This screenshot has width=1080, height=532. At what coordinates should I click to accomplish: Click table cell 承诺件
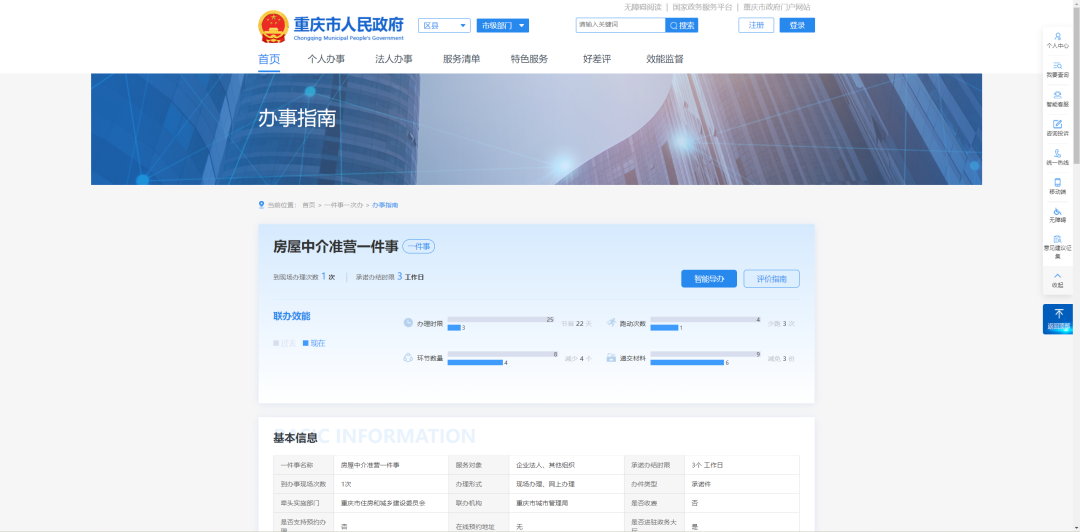click(742, 484)
